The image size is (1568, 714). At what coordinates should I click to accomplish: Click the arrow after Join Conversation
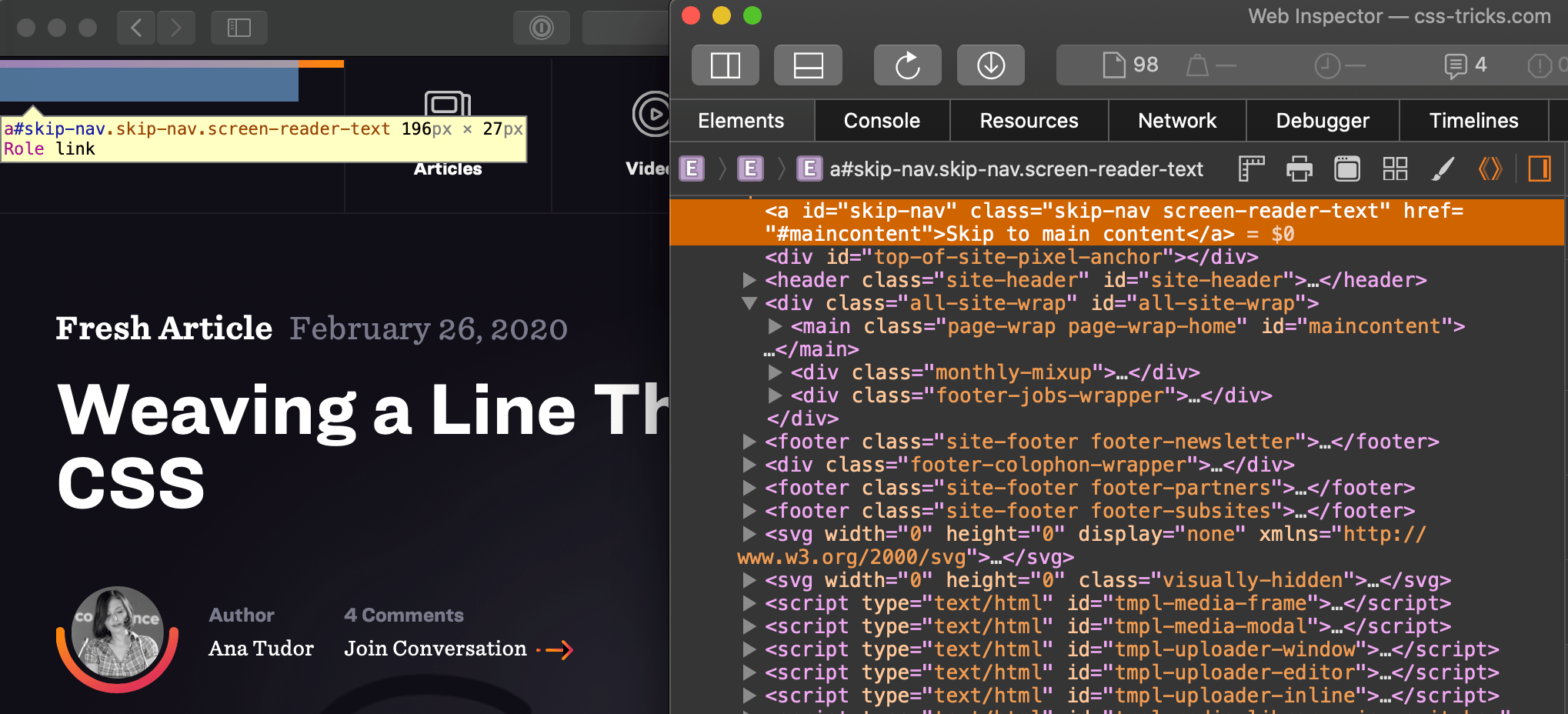point(555,650)
